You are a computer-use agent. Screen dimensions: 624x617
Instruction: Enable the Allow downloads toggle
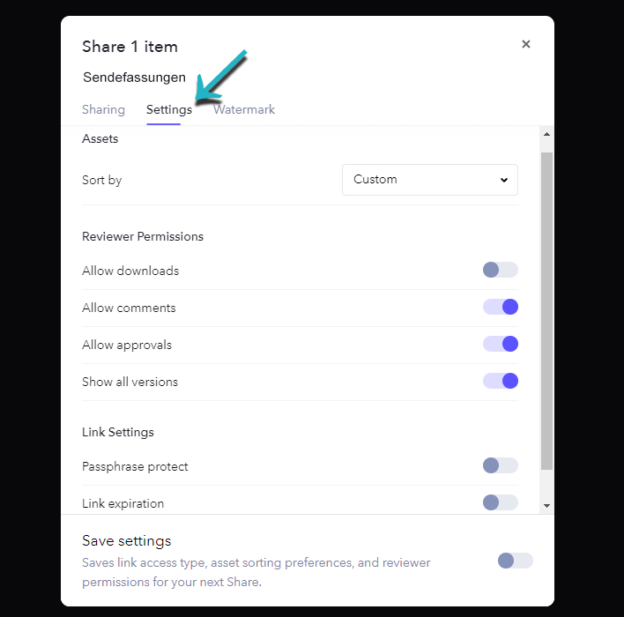click(500, 270)
